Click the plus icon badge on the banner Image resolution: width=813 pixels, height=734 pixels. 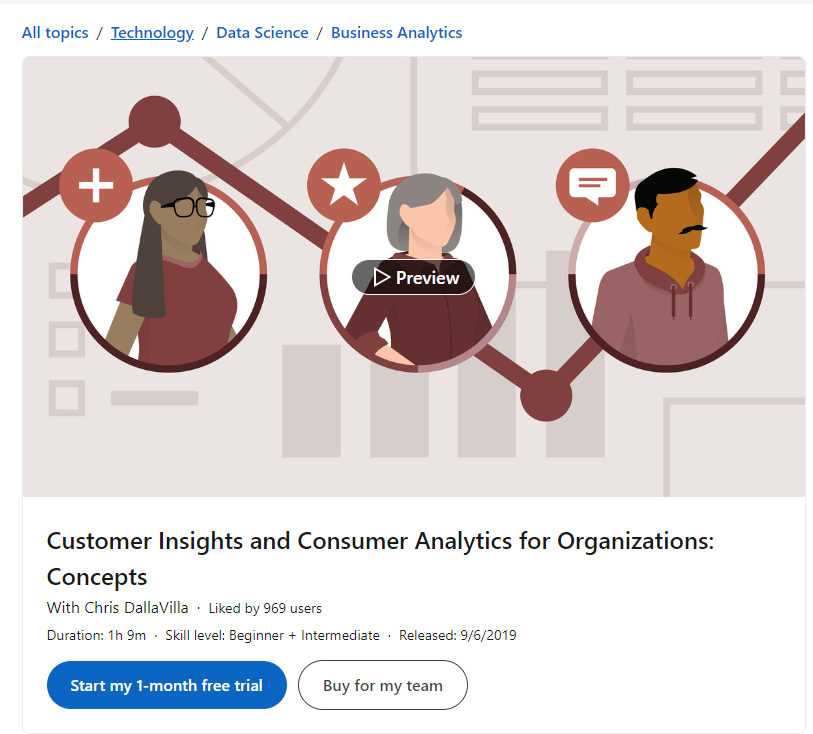coord(96,186)
